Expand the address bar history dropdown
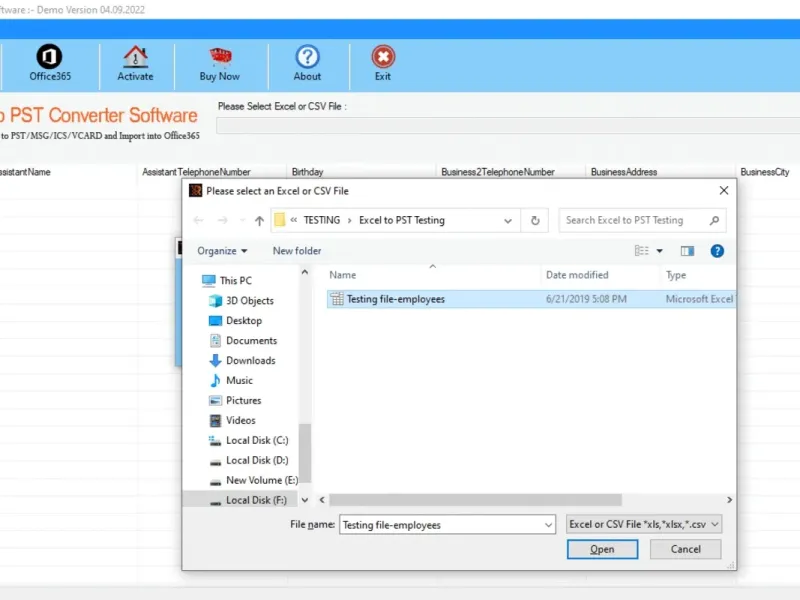This screenshot has height=600, width=800. coord(508,221)
